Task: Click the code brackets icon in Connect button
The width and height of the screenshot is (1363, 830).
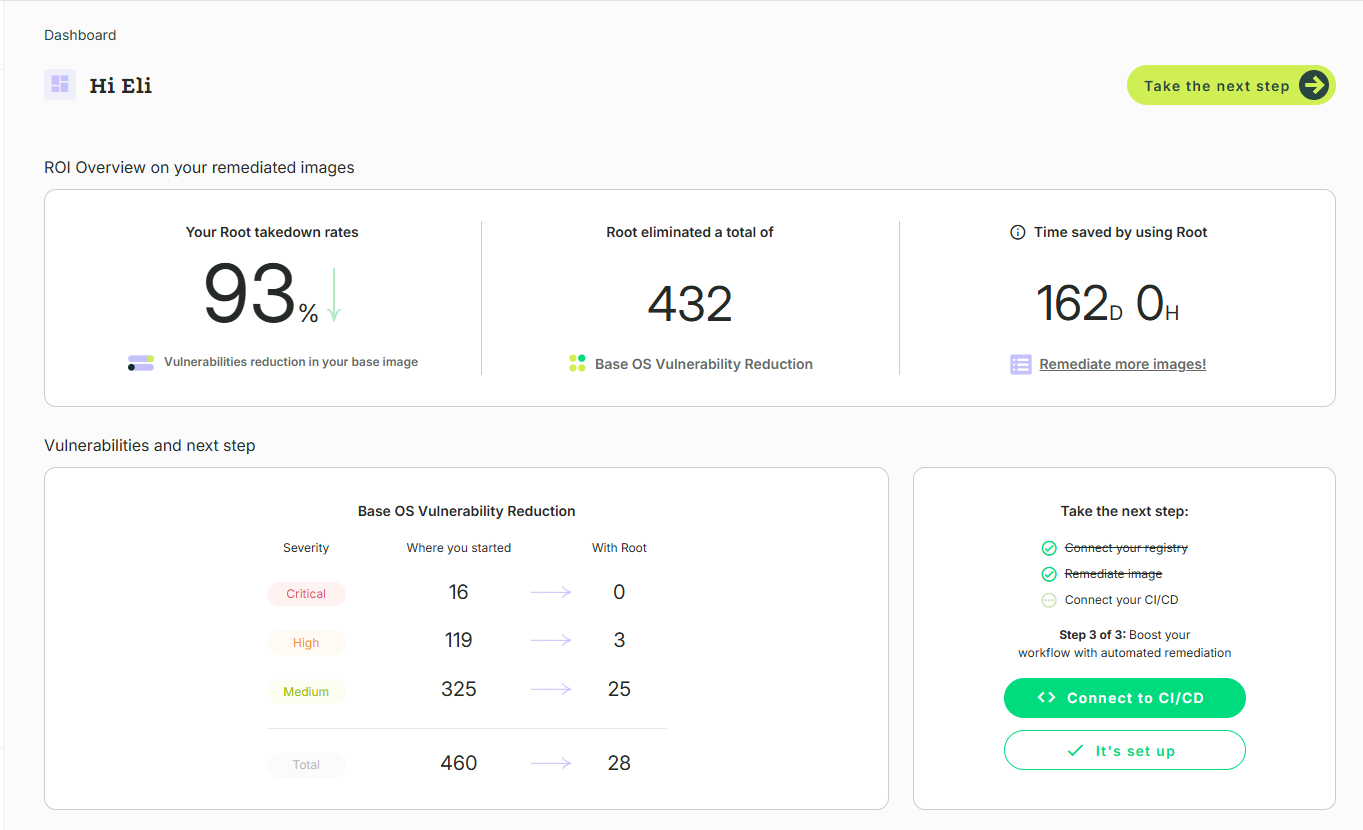Action: coord(1047,698)
